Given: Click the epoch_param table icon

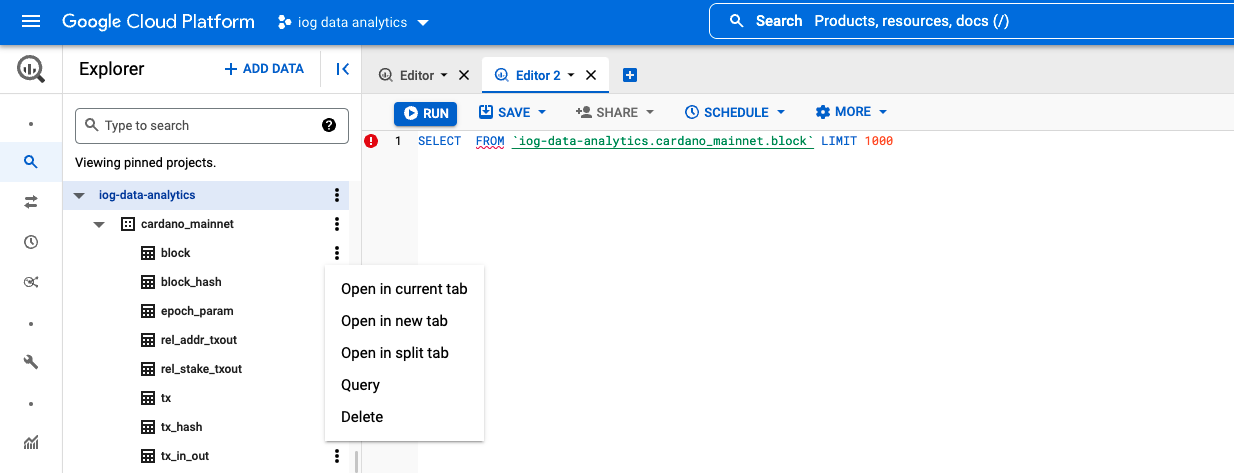Looking at the screenshot, I should coord(148,311).
